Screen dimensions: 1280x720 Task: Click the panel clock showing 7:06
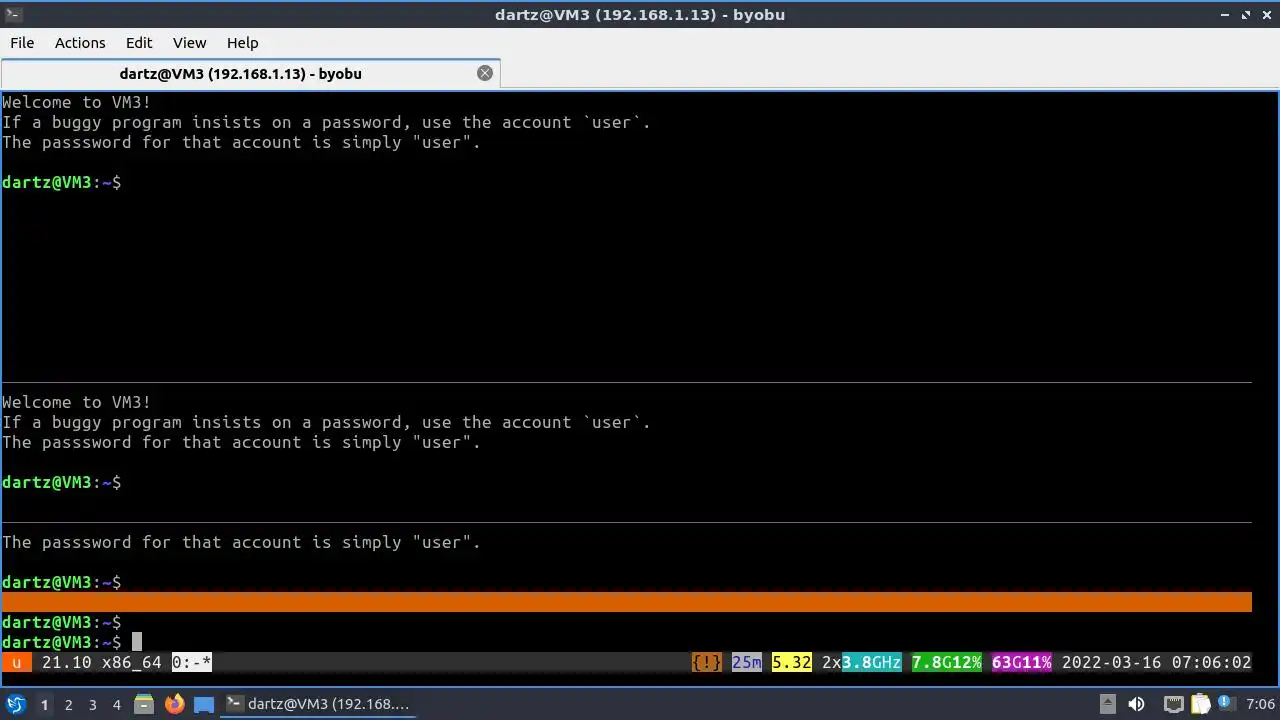coord(1260,704)
